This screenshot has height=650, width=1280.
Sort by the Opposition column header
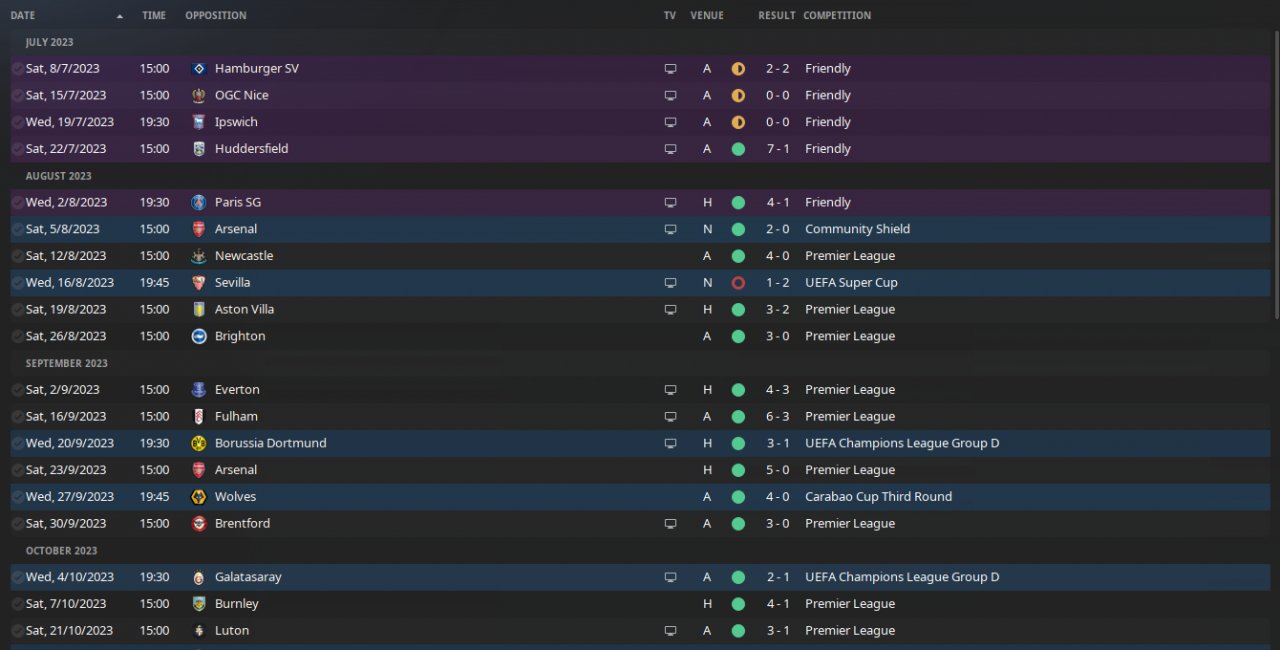pos(215,16)
